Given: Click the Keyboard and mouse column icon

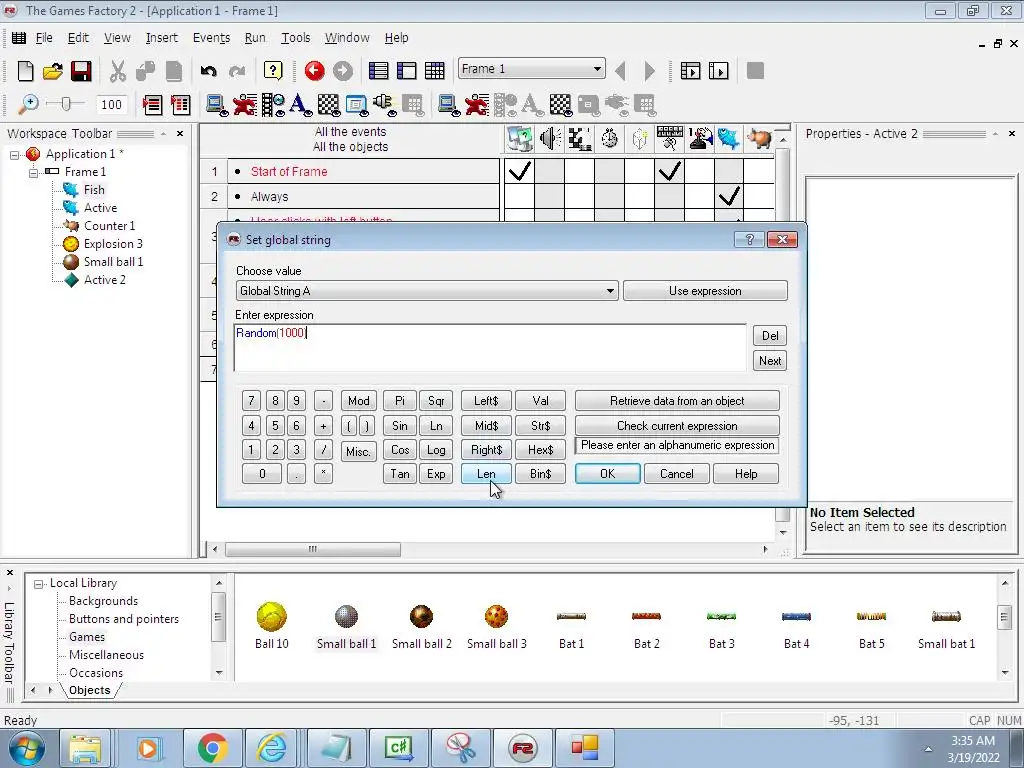Looking at the screenshot, I should tap(669, 138).
